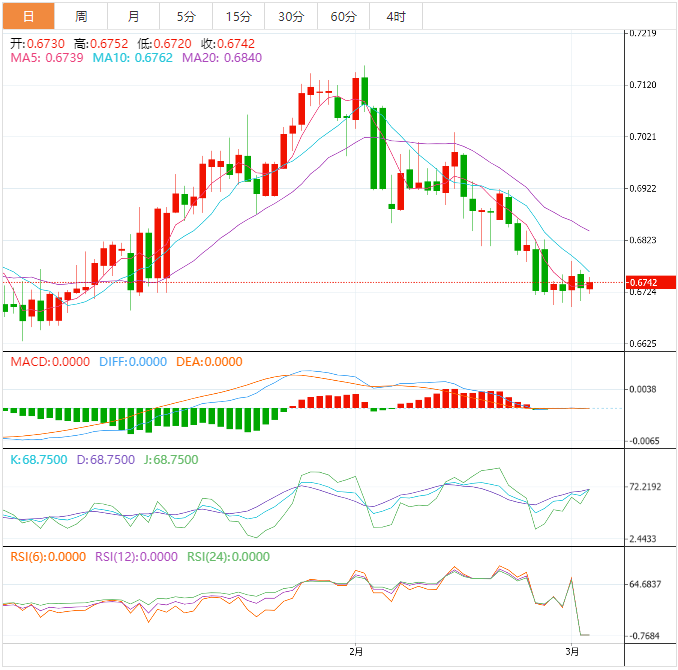Choose the 30分 timeframe tab
The image size is (678, 670).
tap(291, 16)
